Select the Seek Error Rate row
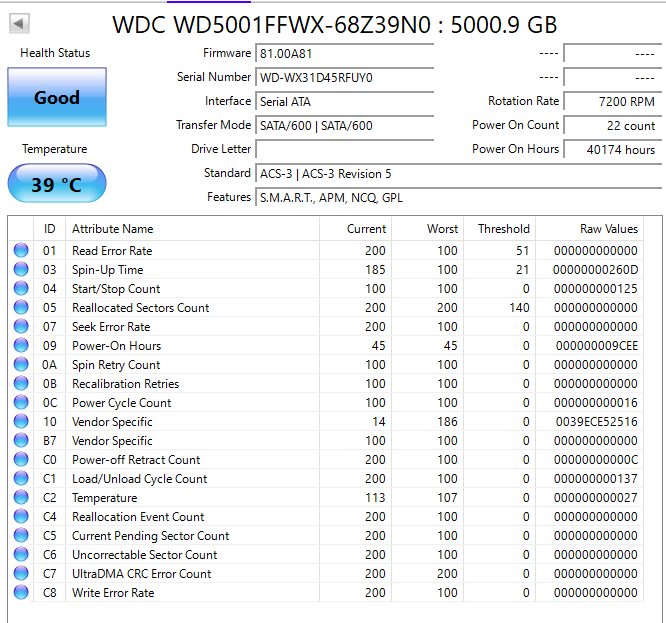Image resolution: width=666 pixels, height=623 pixels. pyautogui.click(x=330, y=327)
